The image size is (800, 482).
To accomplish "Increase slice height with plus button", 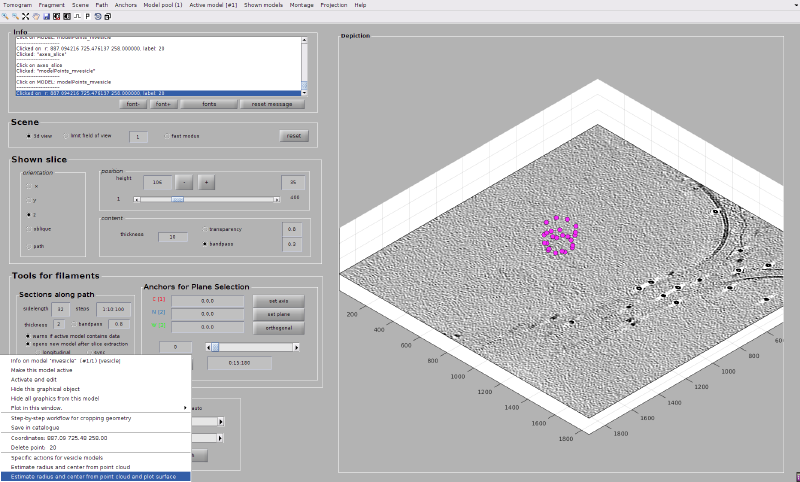I will (x=207, y=182).
